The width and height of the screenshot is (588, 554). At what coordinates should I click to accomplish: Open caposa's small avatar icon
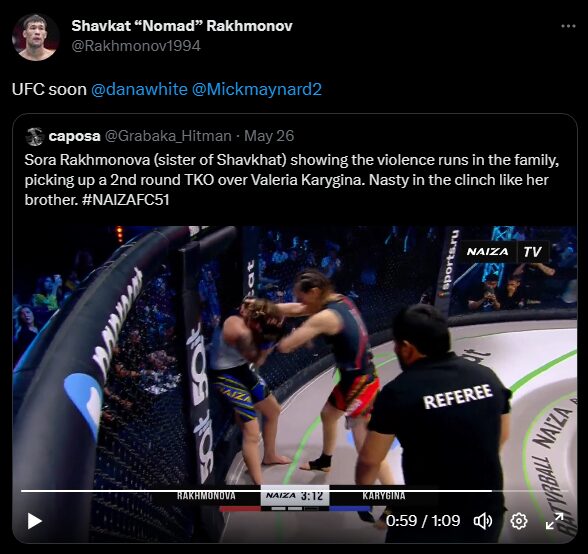tap(34, 136)
